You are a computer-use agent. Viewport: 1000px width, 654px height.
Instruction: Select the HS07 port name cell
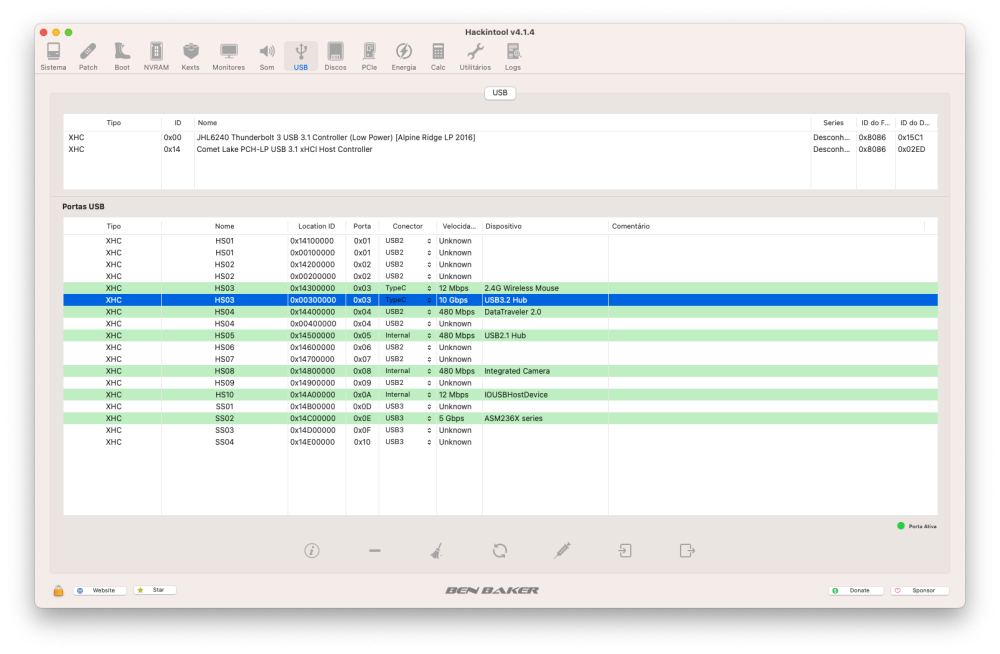[x=224, y=359]
